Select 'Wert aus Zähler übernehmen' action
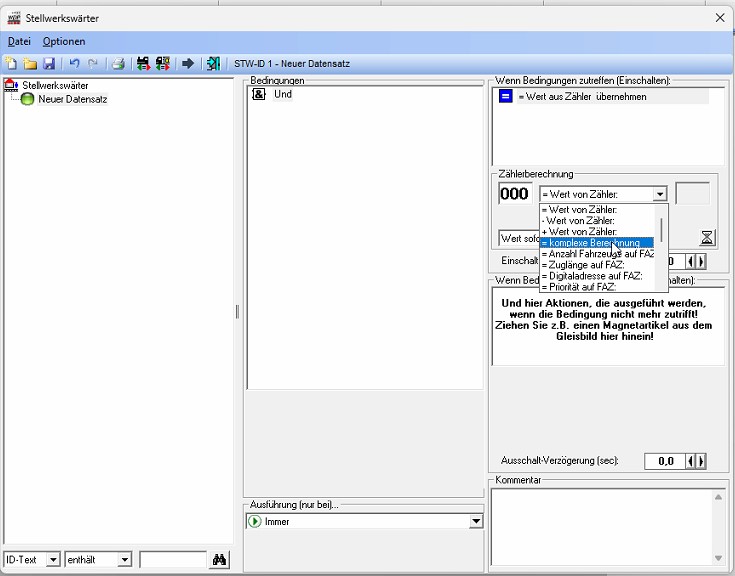Image resolution: width=735 pixels, height=576 pixels. 582,97
